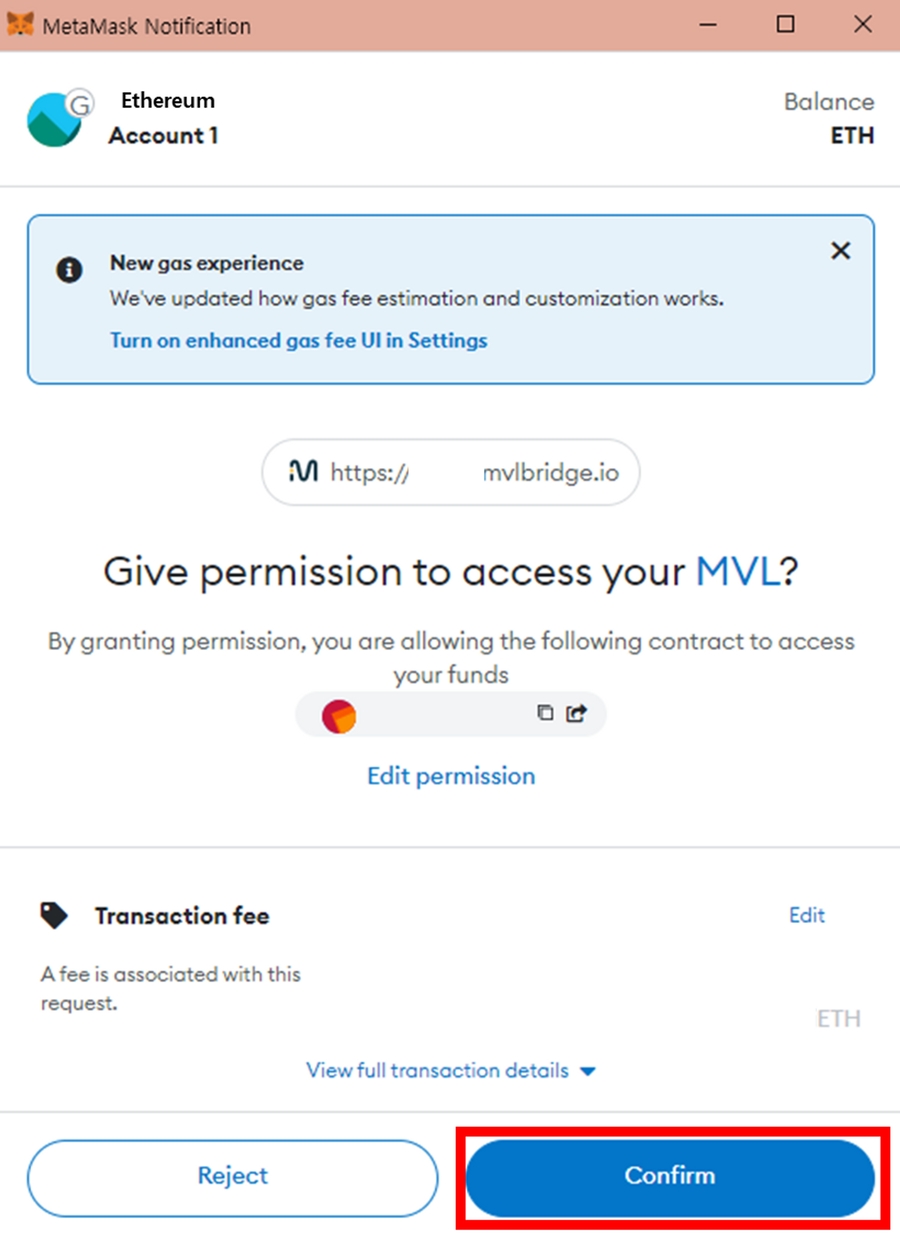The image size is (900, 1234).
Task: Edit the transaction fee
Action: (x=807, y=915)
